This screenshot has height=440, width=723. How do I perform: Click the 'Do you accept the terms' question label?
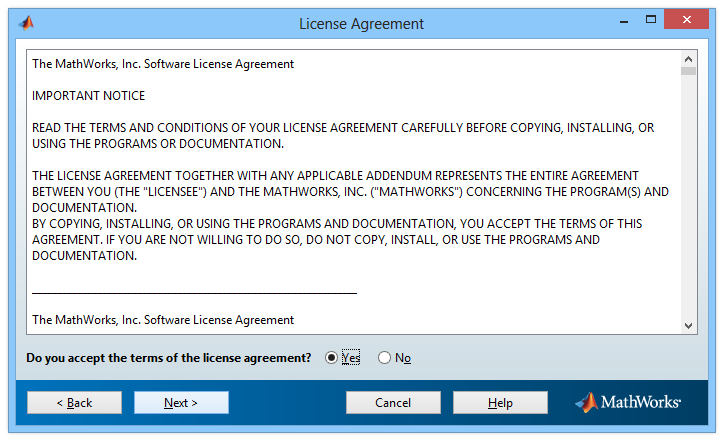[x=169, y=358]
